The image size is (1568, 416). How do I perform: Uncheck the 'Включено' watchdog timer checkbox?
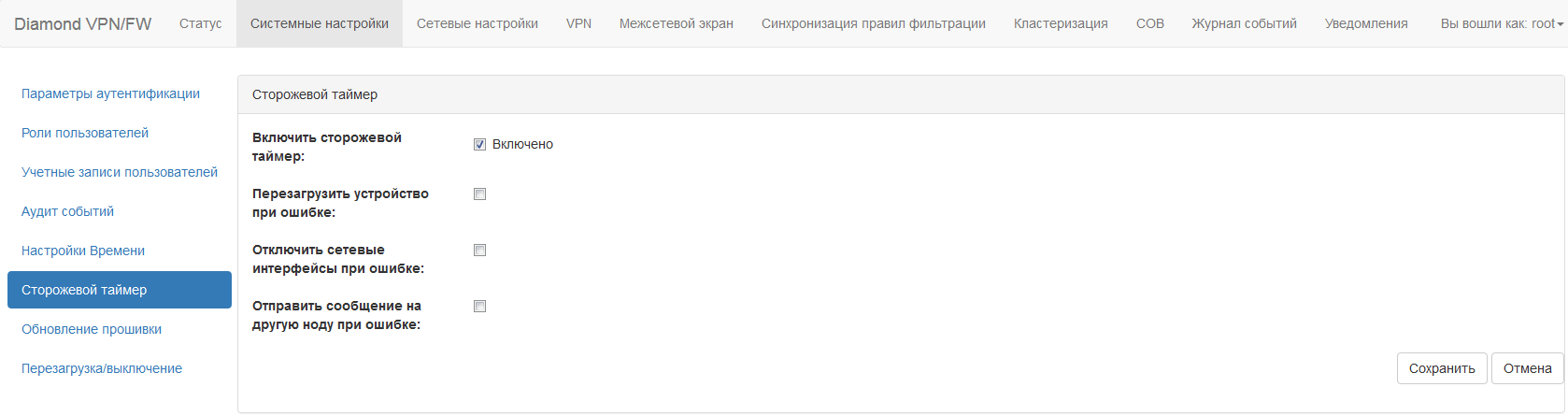479,144
